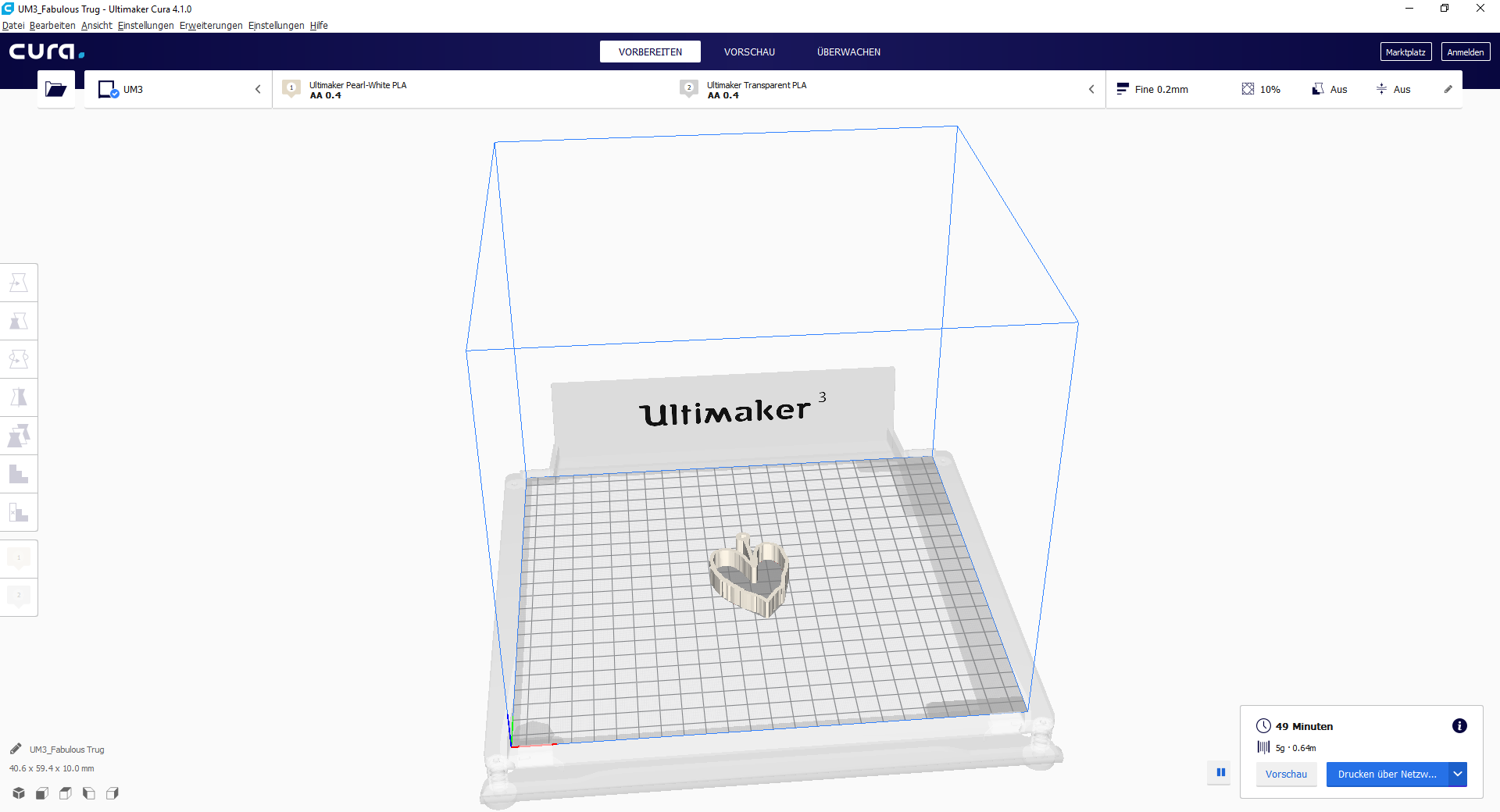Click the clock icon beside 49 Minuten

[x=1263, y=726]
